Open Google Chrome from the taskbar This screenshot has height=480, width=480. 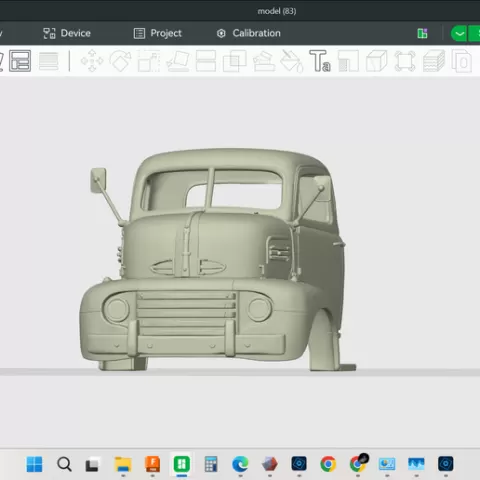pyautogui.click(x=328, y=464)
